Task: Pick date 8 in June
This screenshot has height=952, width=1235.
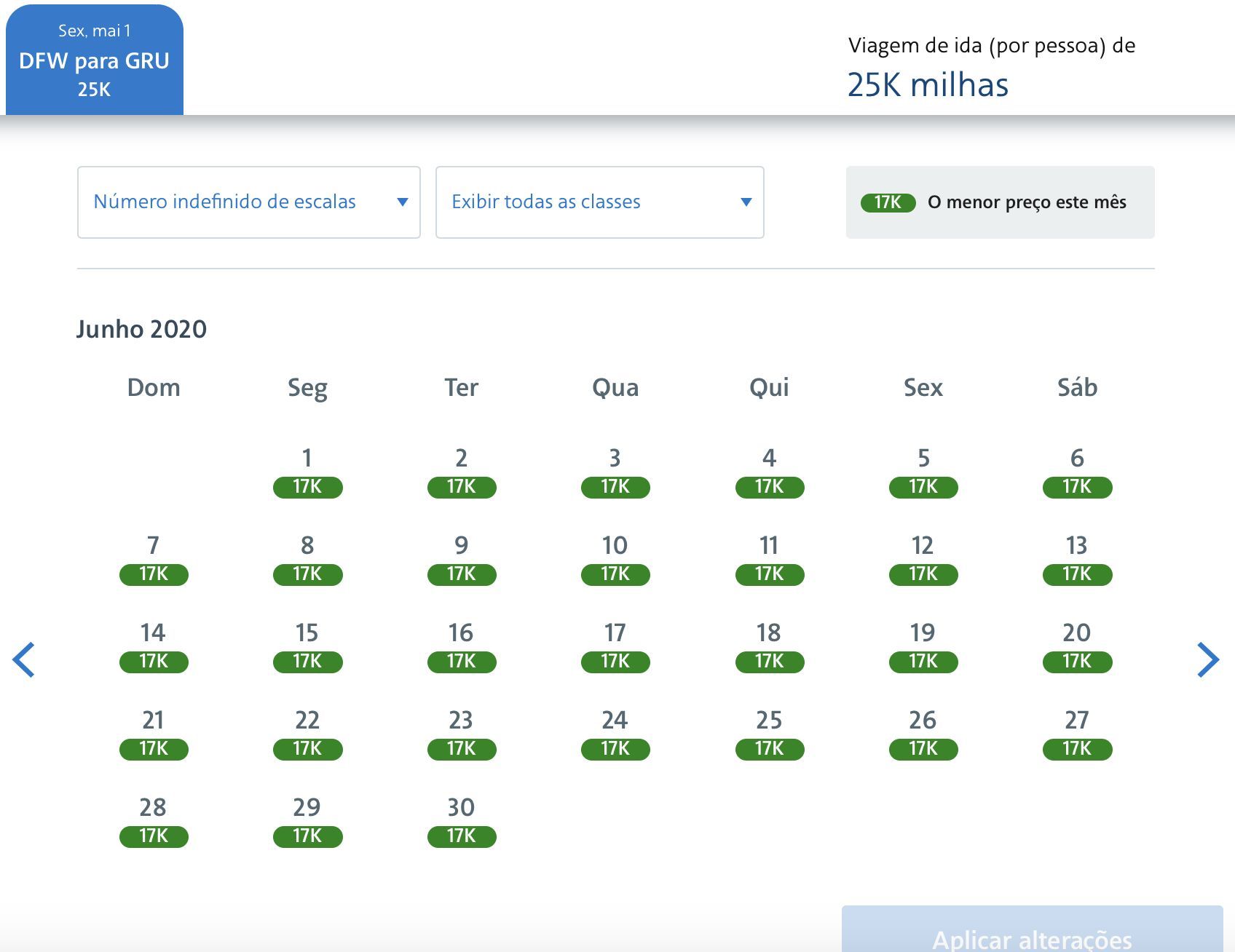Action: [x=307, y=559]
